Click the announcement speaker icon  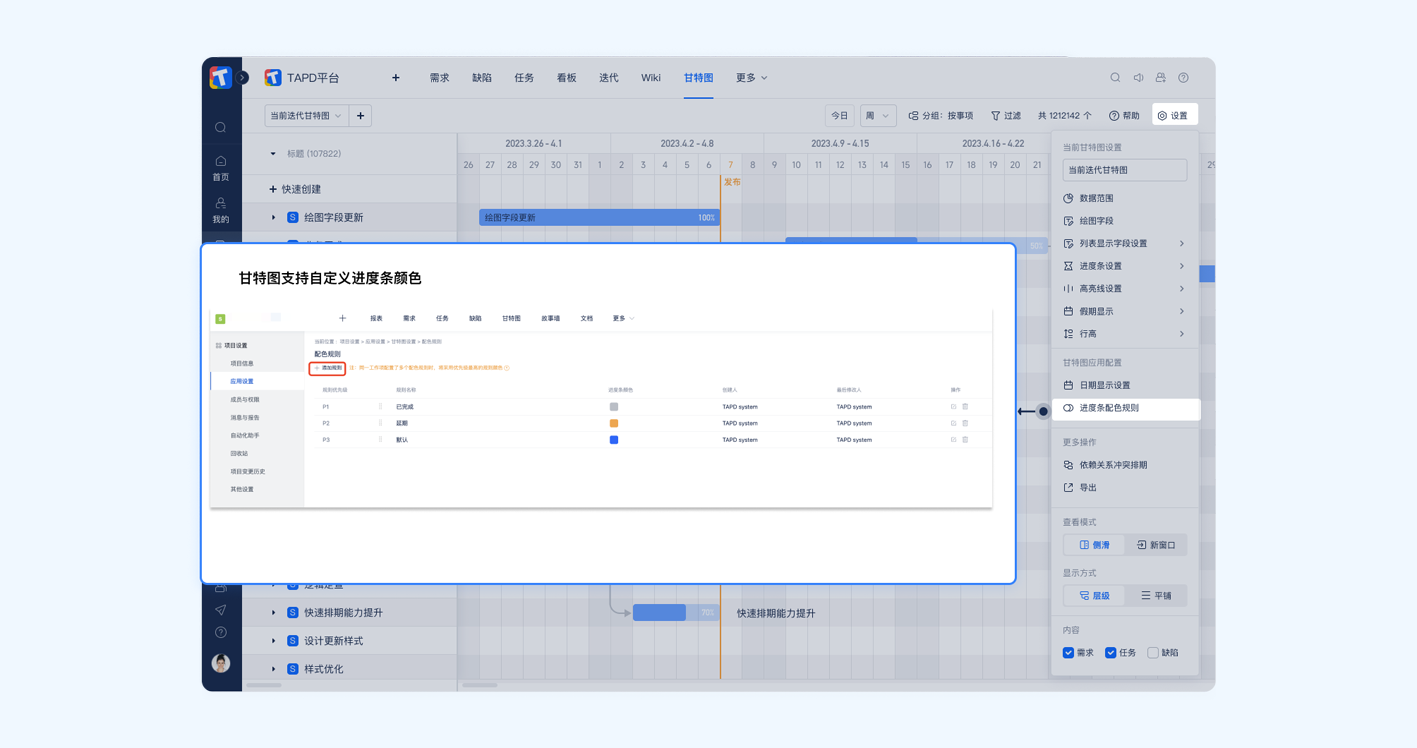1138,78
